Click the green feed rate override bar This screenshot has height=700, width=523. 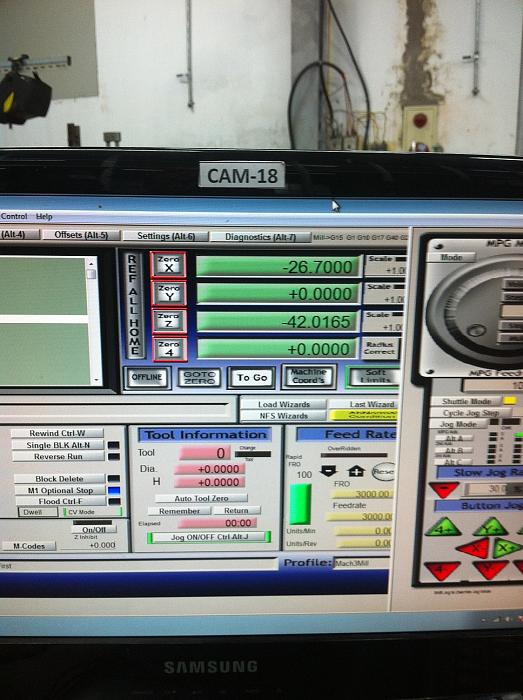pyautogui.click(x=300, y=504)
